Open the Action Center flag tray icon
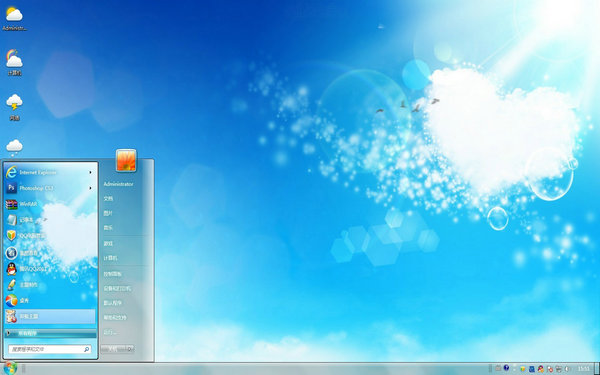The image size is (600, 375). click(x=550, y=369)
